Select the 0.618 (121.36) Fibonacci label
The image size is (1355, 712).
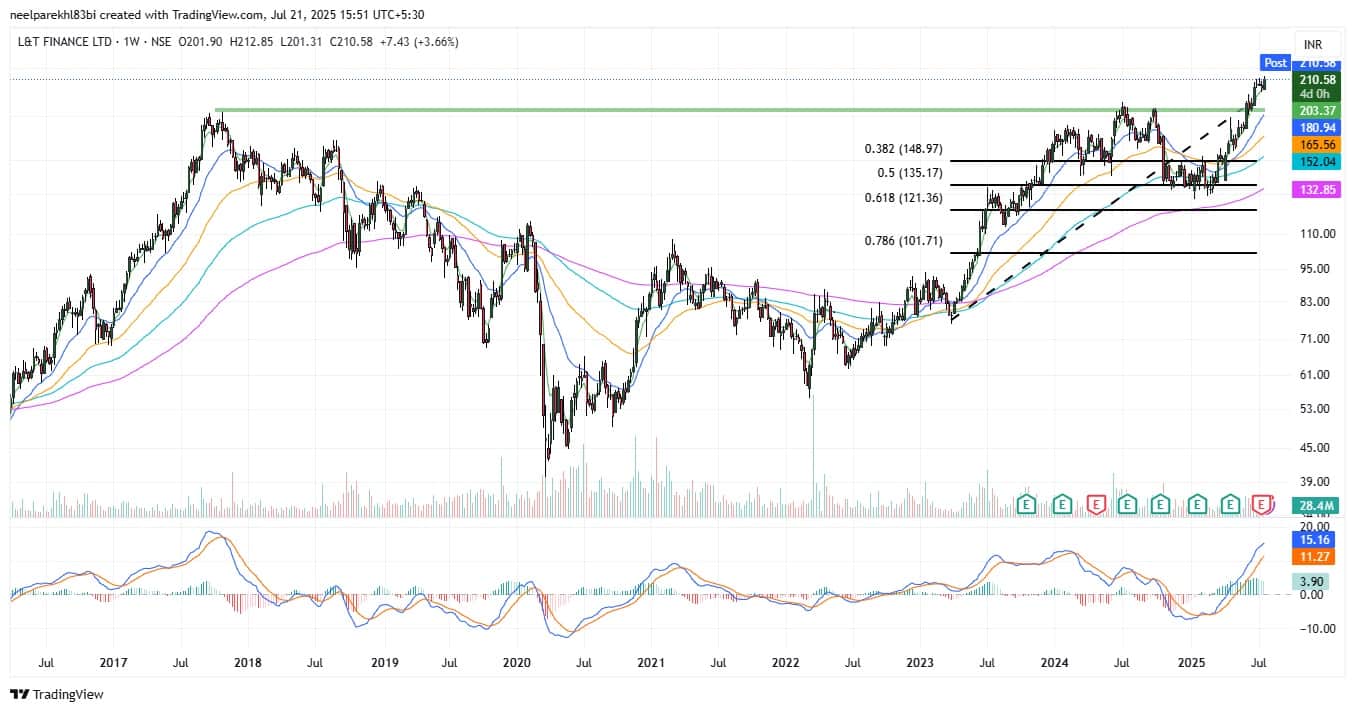click(903, 198)
